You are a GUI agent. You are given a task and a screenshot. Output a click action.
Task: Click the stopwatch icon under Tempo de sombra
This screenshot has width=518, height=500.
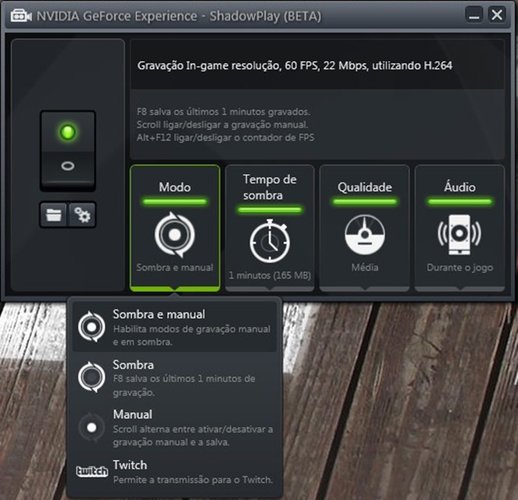270,241
